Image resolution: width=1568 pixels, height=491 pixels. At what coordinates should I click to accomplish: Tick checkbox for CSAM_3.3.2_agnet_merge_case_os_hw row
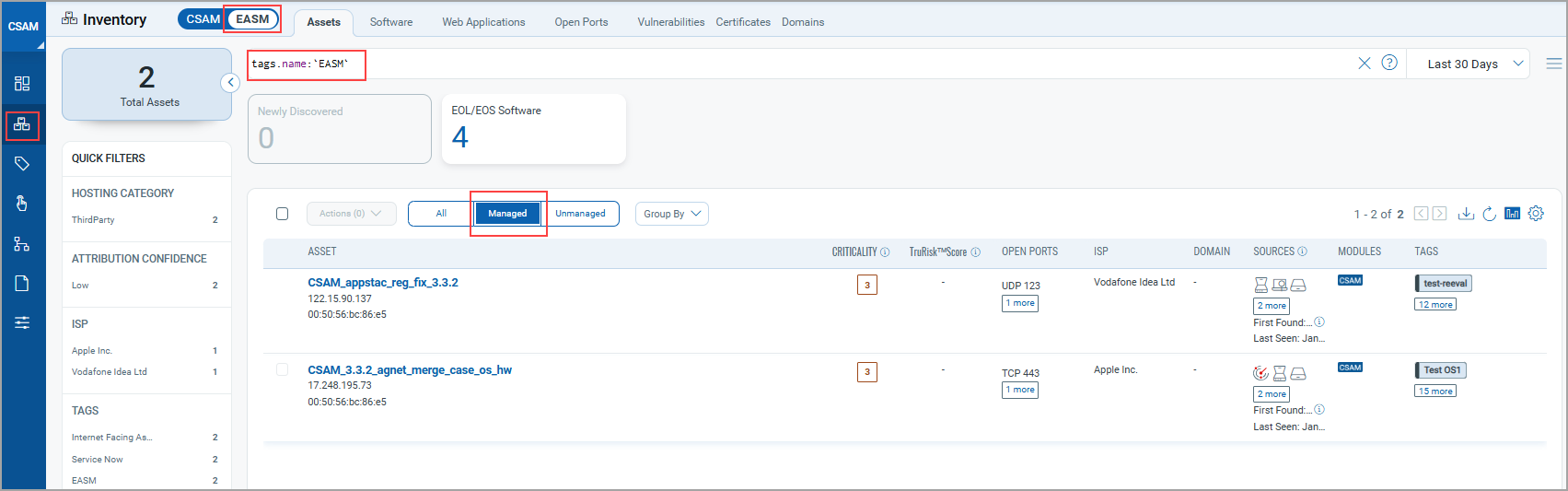[283, 369]
